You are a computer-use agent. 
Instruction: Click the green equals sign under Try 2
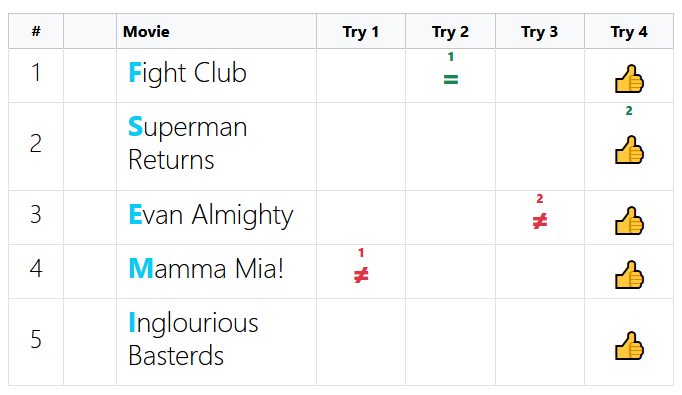tap(451, 80)
